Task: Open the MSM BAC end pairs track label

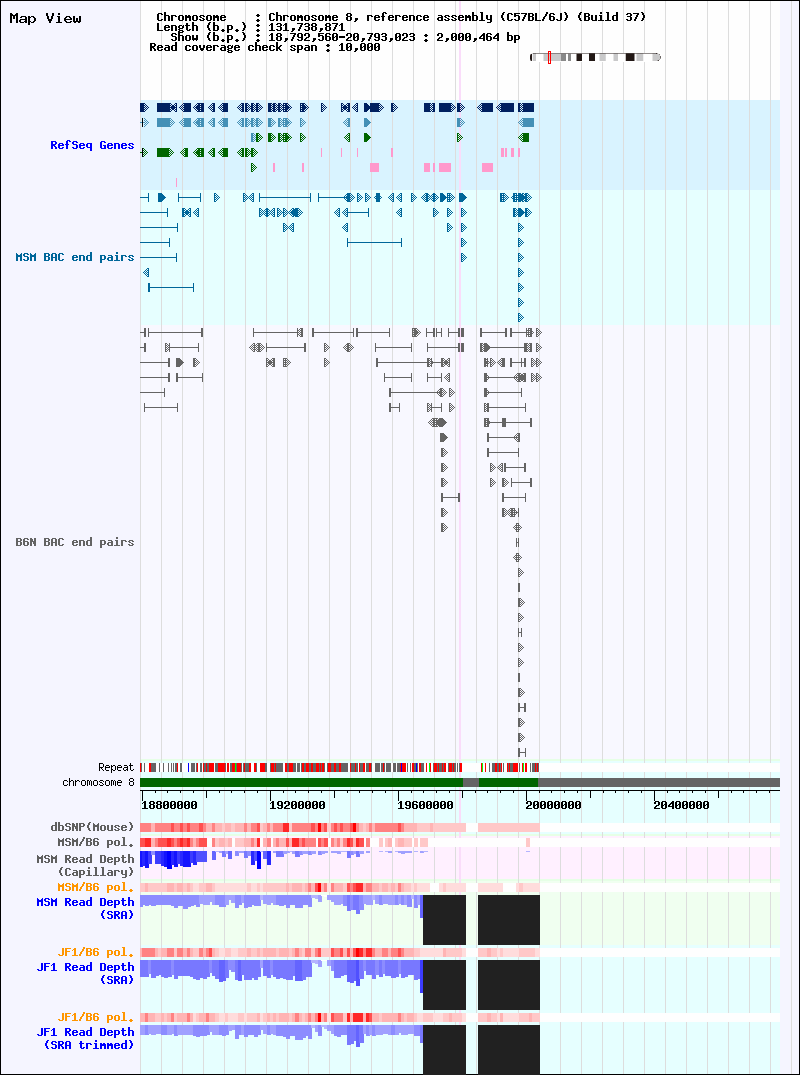Action: pyautogui.click(x=75, y=257)
